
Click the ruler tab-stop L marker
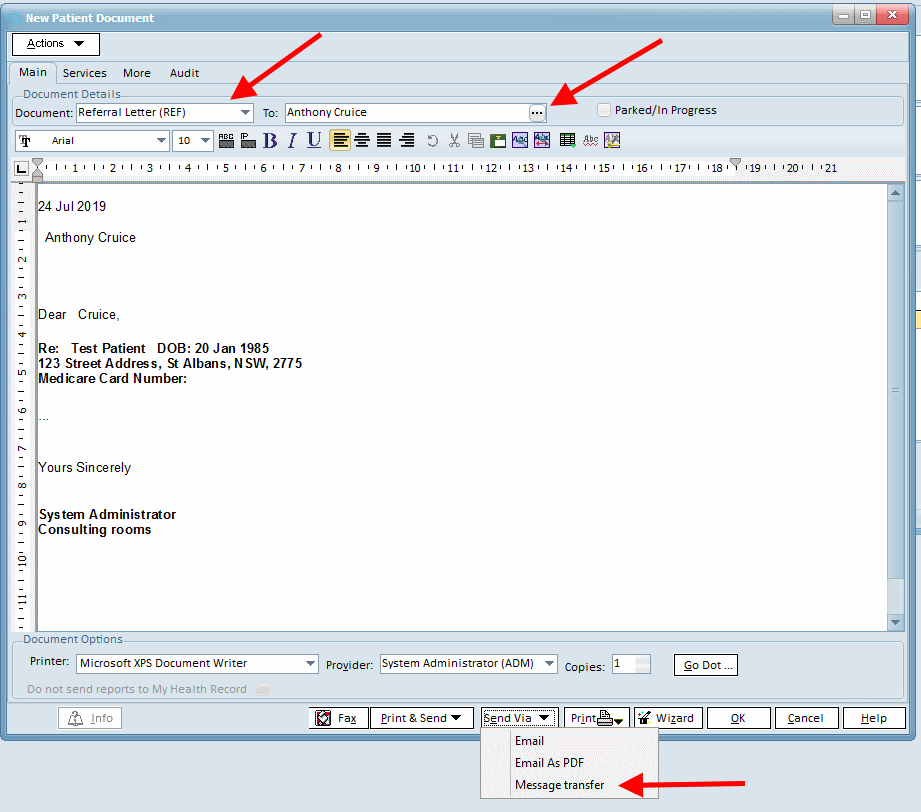coord(21,169)
